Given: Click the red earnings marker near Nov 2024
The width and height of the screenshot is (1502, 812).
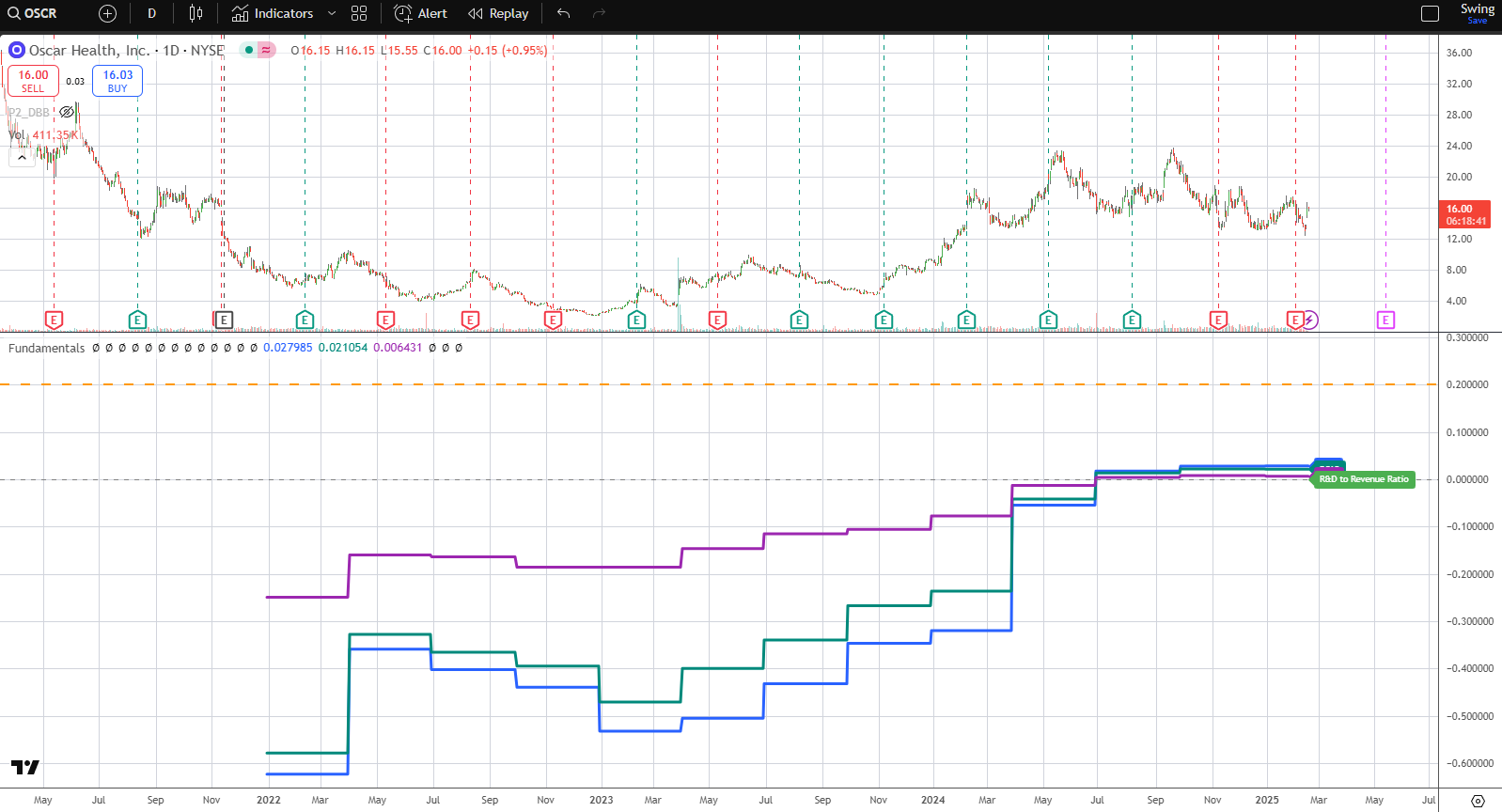Looking at the screenshot, I should [x=1218, y=320].
